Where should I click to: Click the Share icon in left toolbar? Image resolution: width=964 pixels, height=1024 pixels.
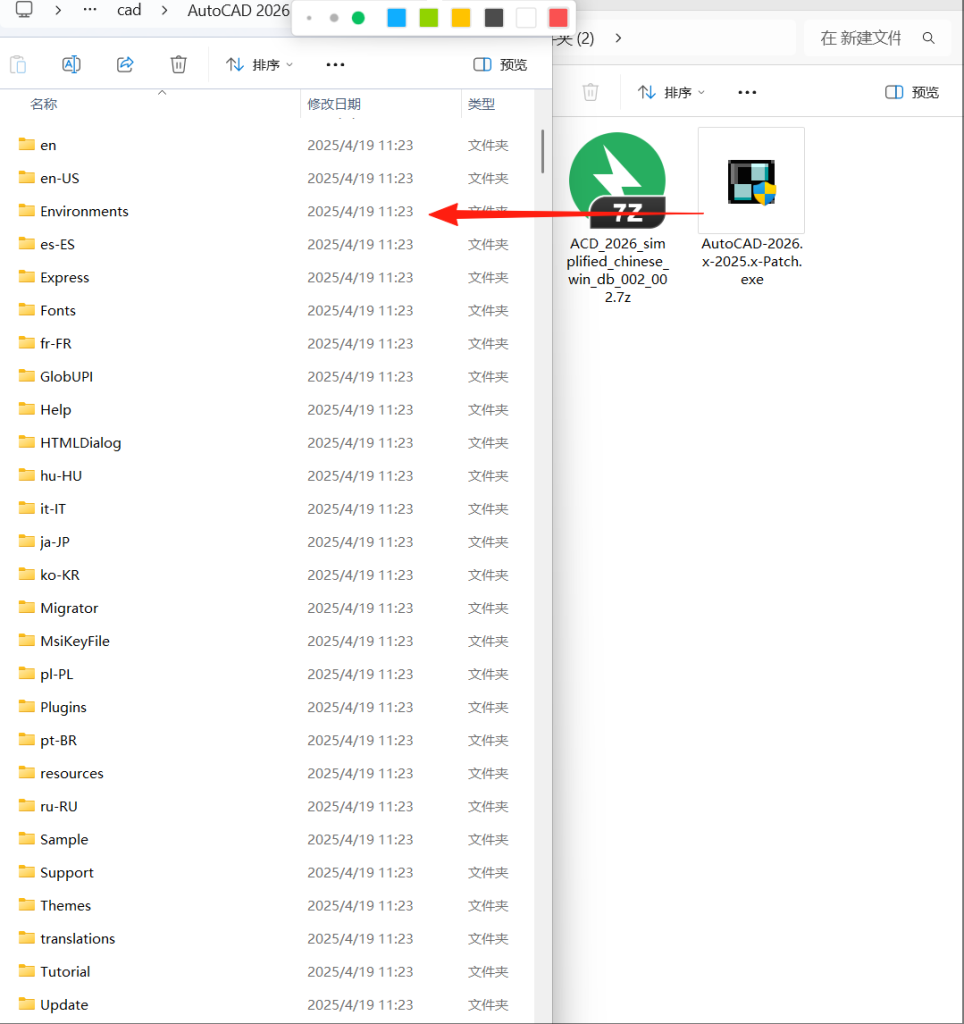pyautogui.click(x=125, y=65)
